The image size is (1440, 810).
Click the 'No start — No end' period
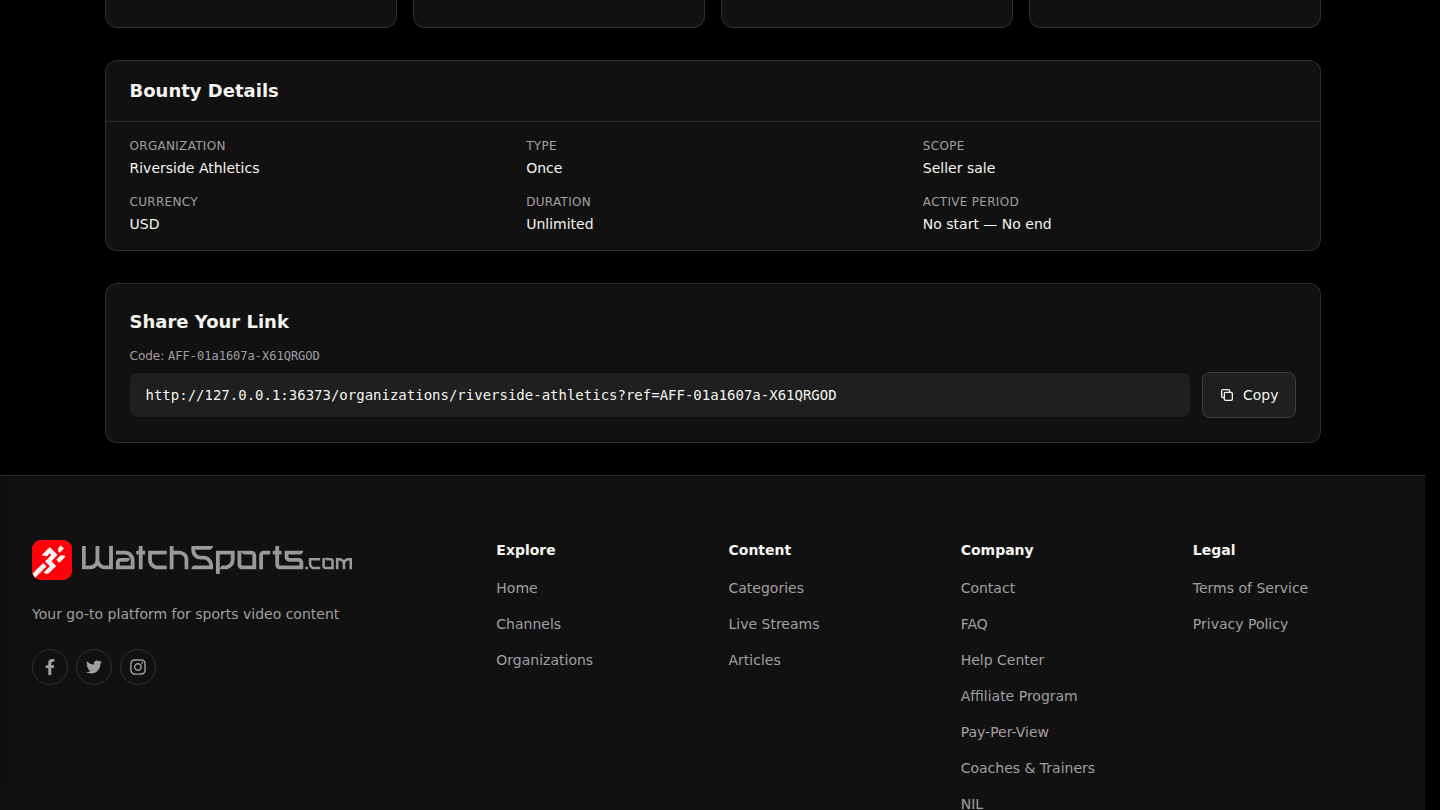point(987,224)
